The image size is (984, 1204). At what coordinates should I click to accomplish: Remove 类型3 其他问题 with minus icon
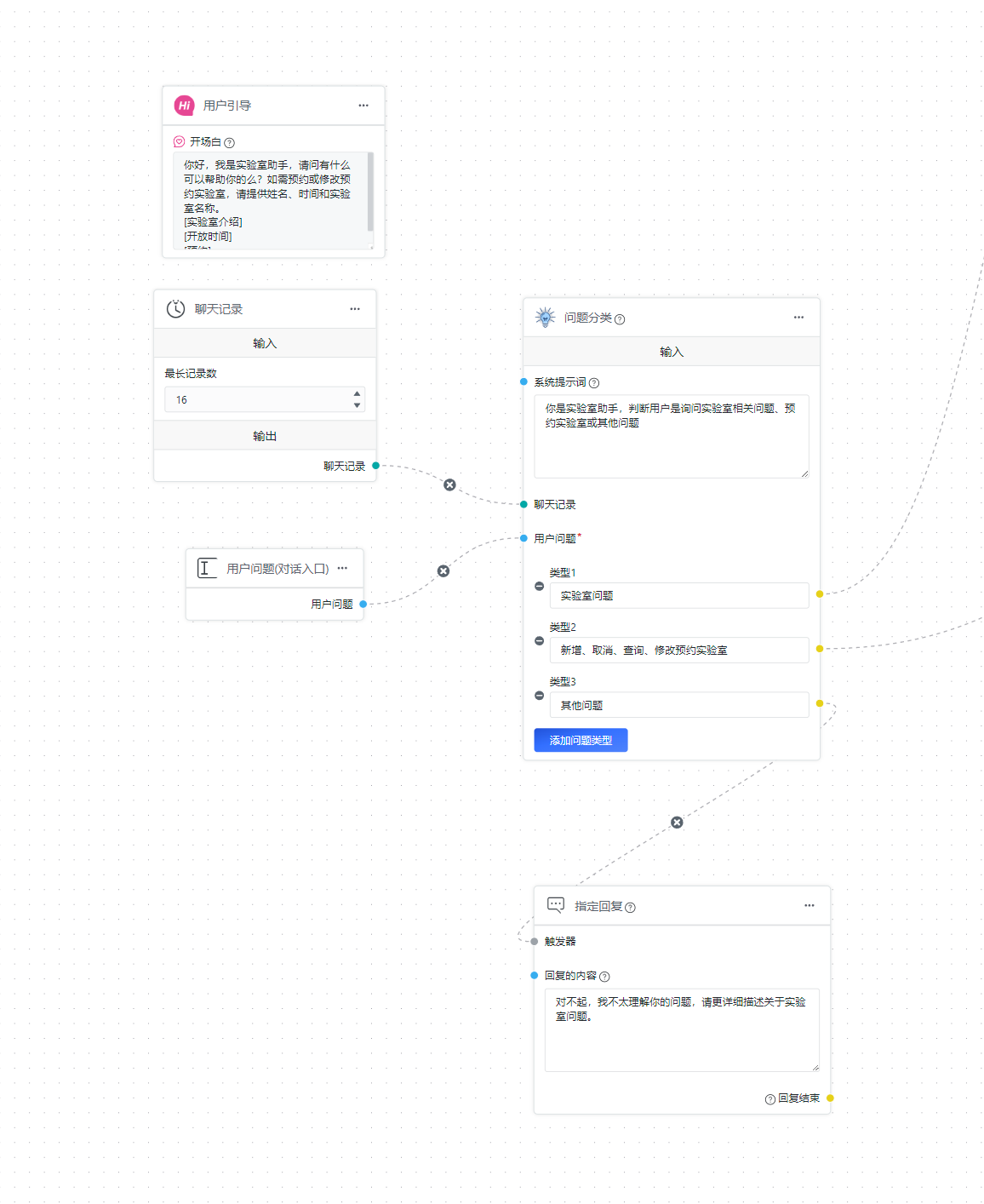tap(540, 696)
